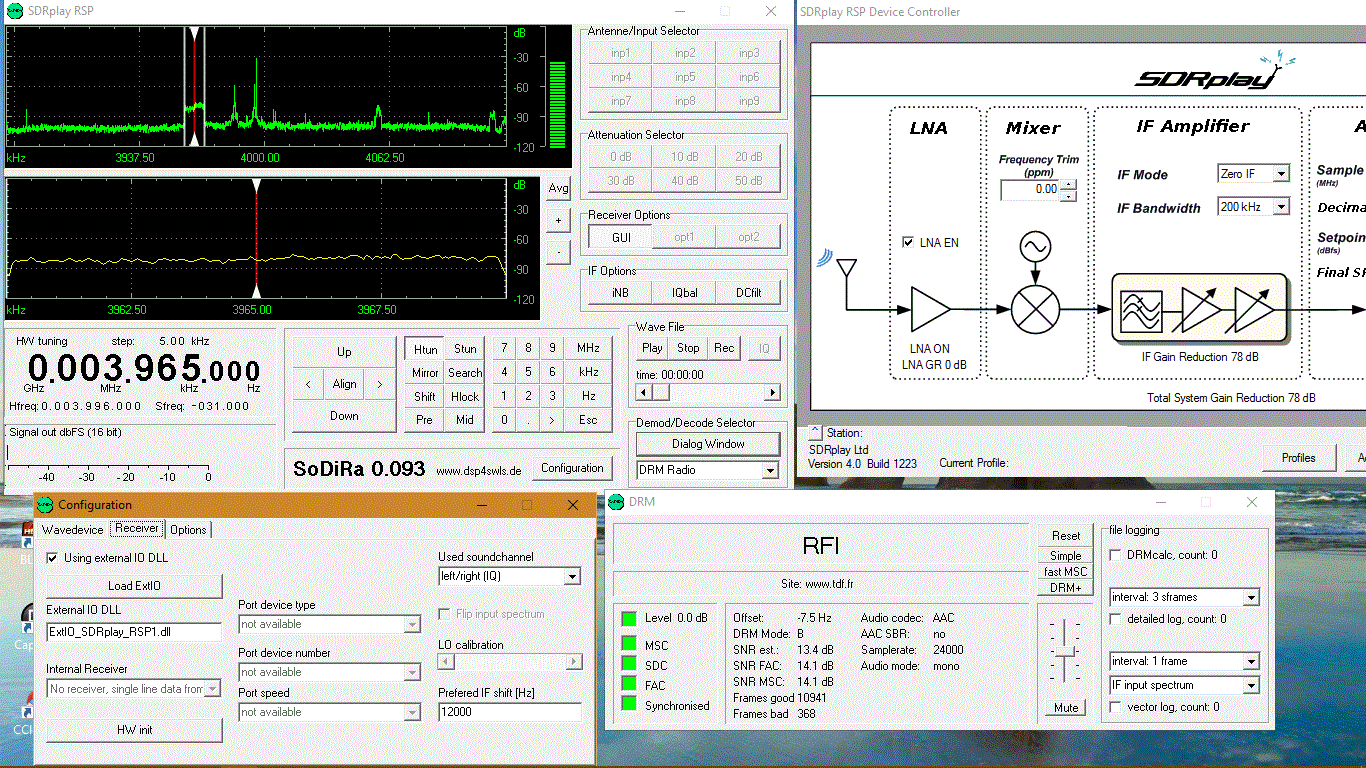Image resolution: width=1366 pixels, height=768 pixels.
Task: Click the green Level indicator in DRM
Action: point(628,618)
